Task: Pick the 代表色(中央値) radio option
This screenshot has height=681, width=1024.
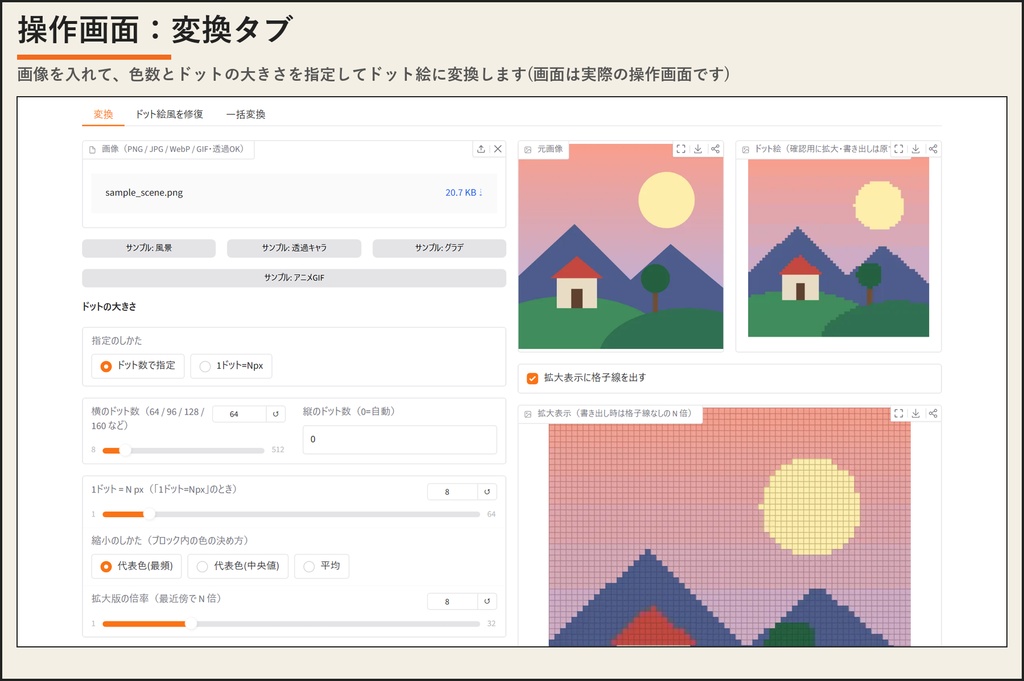Action: coord(238,566)
